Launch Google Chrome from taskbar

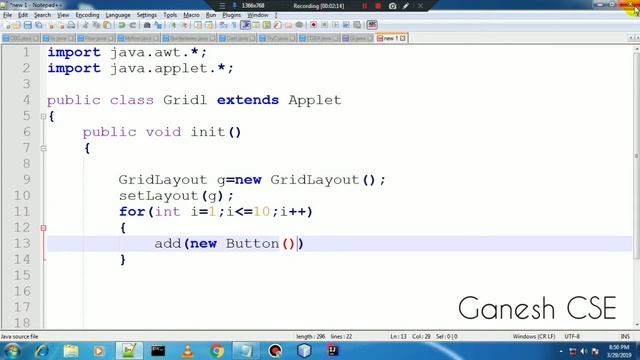pyautogui.click(x=217, y=351)
